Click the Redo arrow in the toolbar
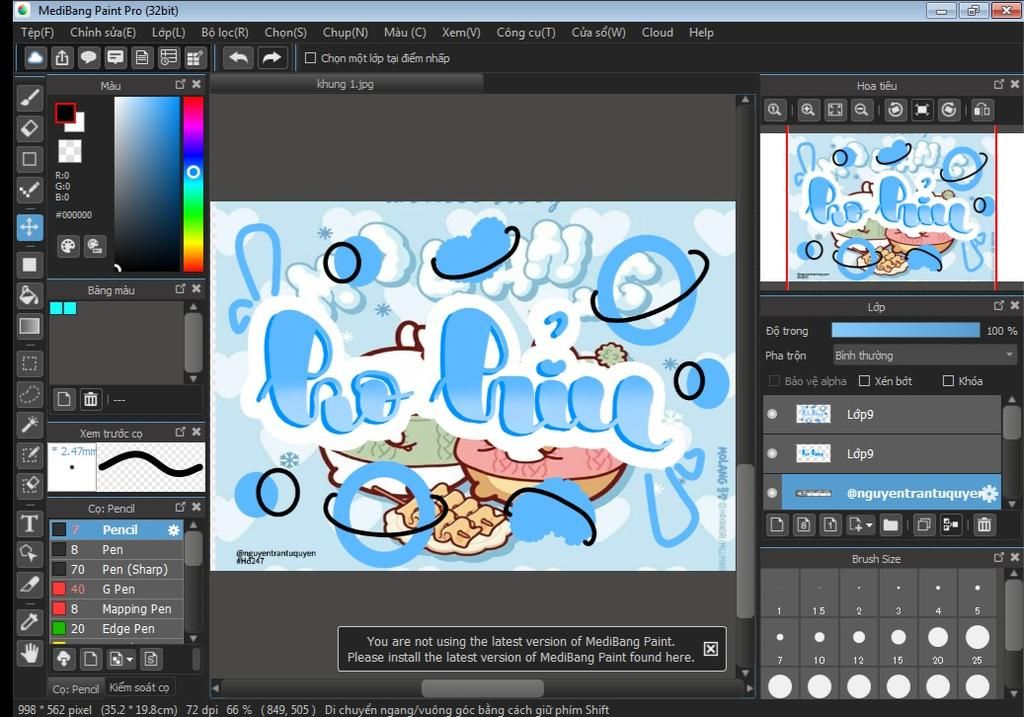Screen dimensions: 1024x717 271,58
